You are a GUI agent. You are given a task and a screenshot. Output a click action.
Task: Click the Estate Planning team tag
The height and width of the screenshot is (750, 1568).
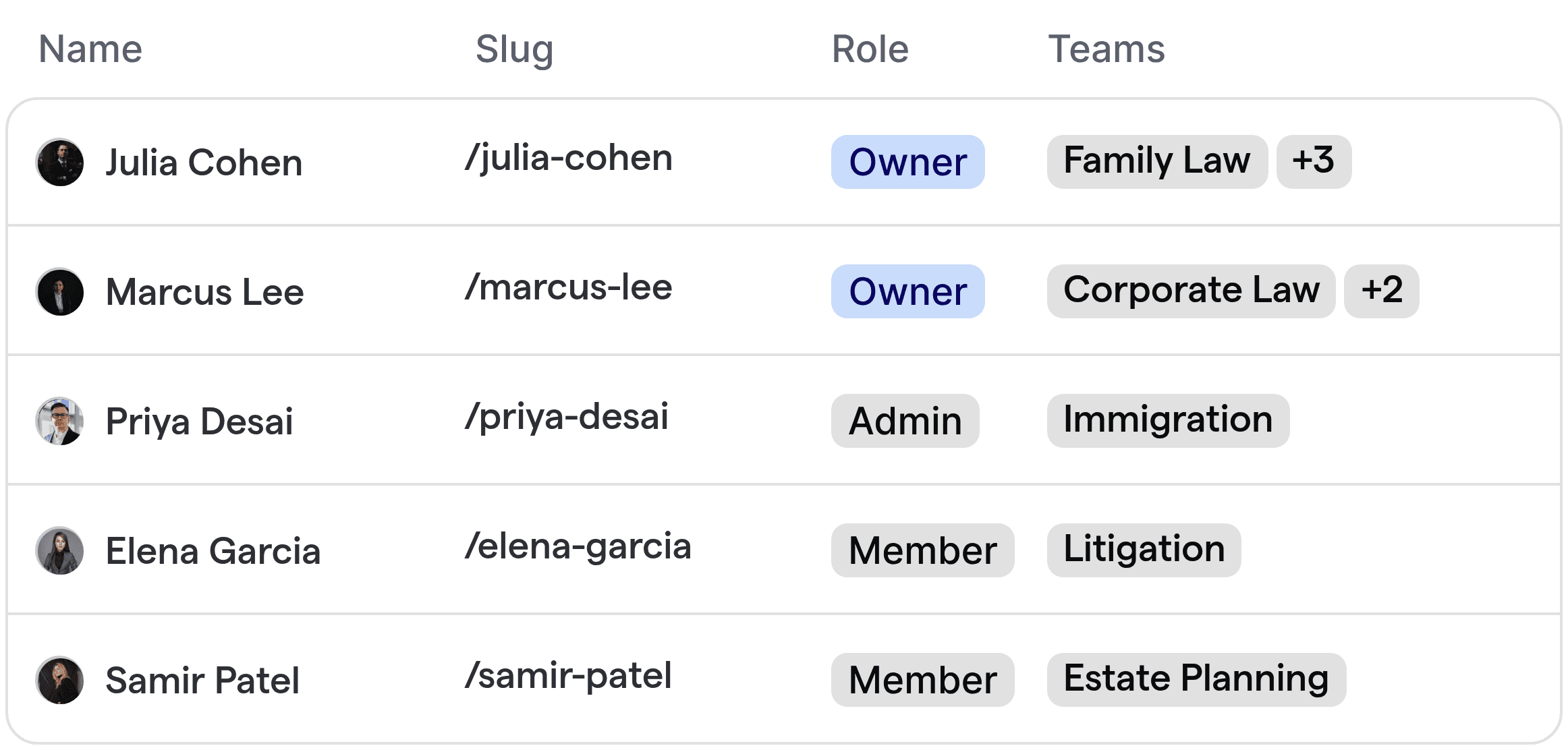coord(1194,679)
